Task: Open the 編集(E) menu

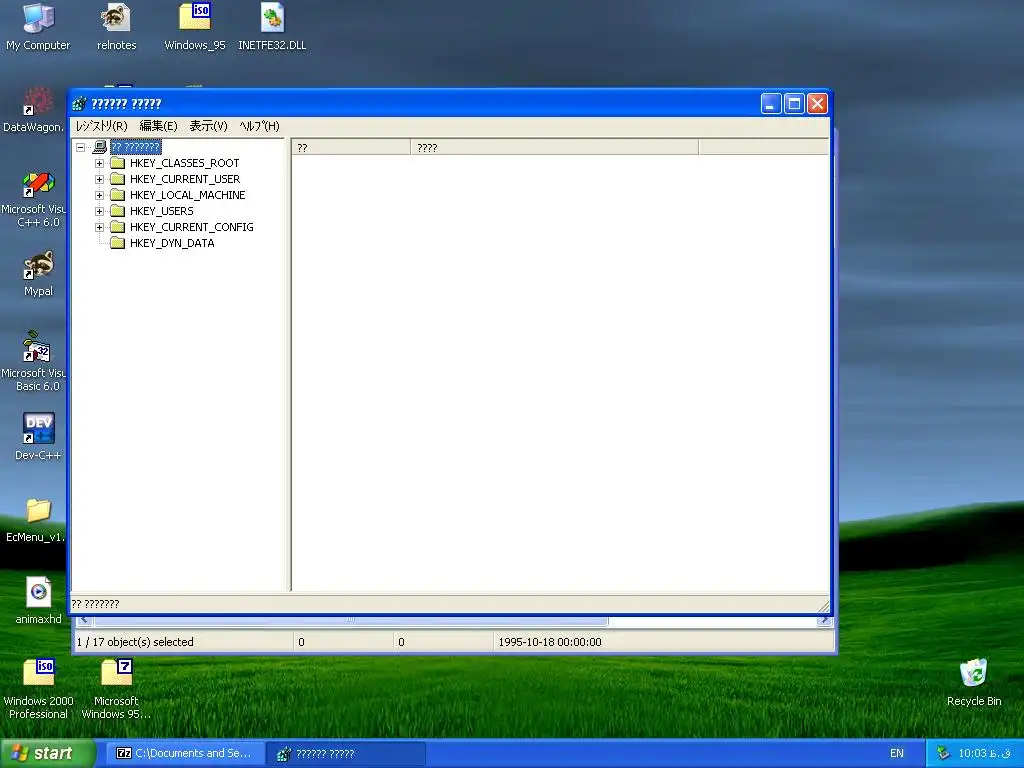Action: point(158,126)
